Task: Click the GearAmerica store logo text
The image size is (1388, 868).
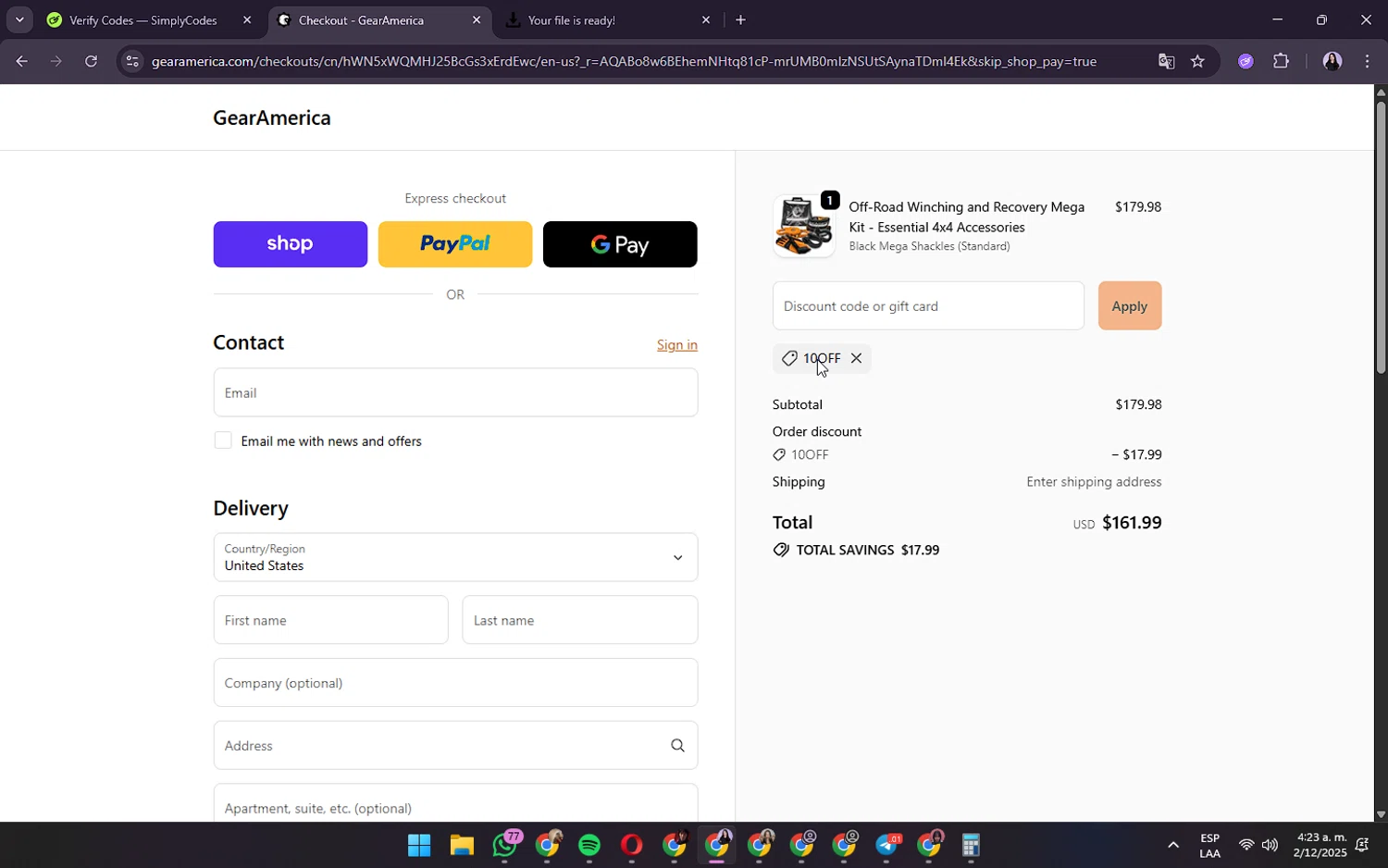Action: tap(271, 118)
